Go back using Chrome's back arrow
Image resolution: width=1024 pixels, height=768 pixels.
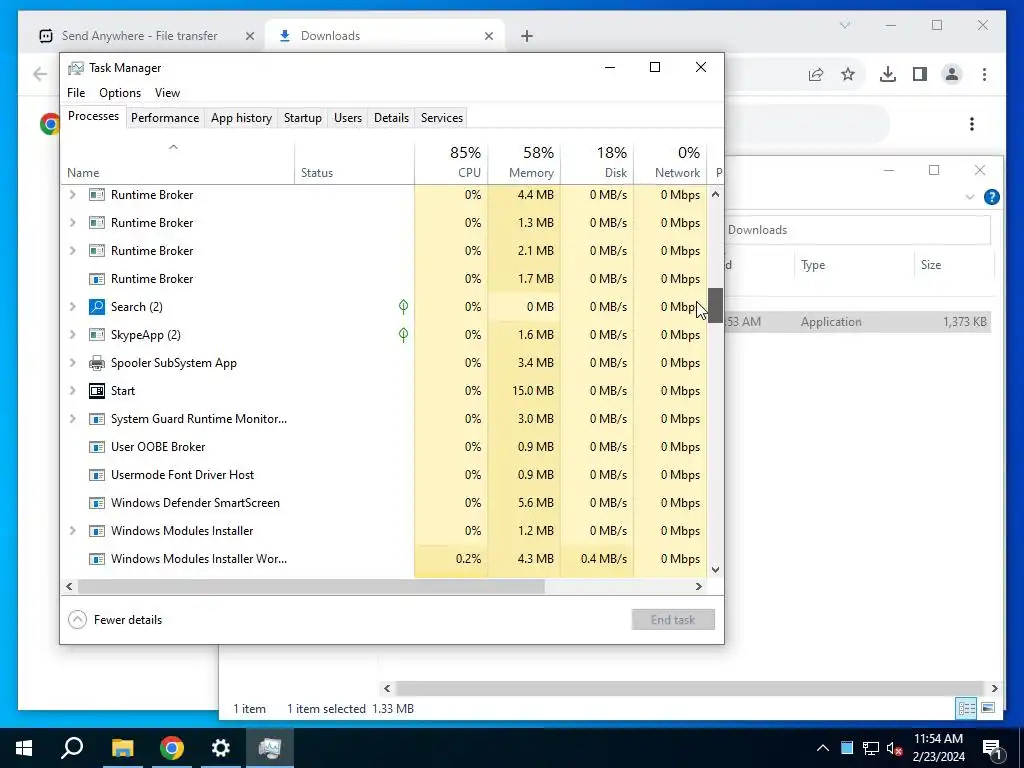40,74
